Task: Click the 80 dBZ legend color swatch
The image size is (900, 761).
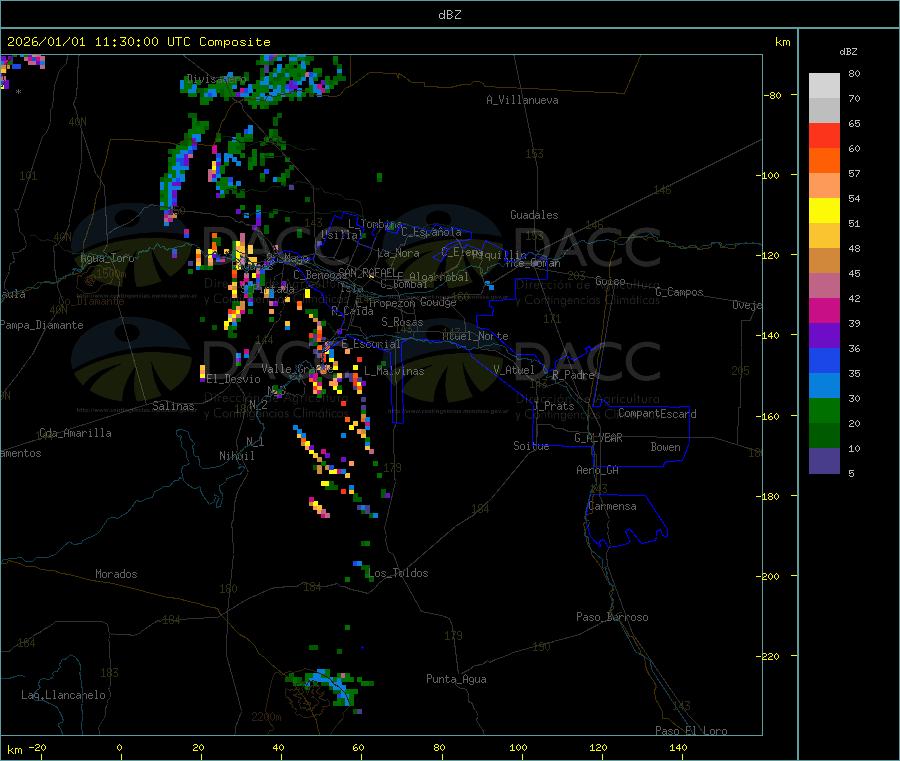Action: (824, 86)
